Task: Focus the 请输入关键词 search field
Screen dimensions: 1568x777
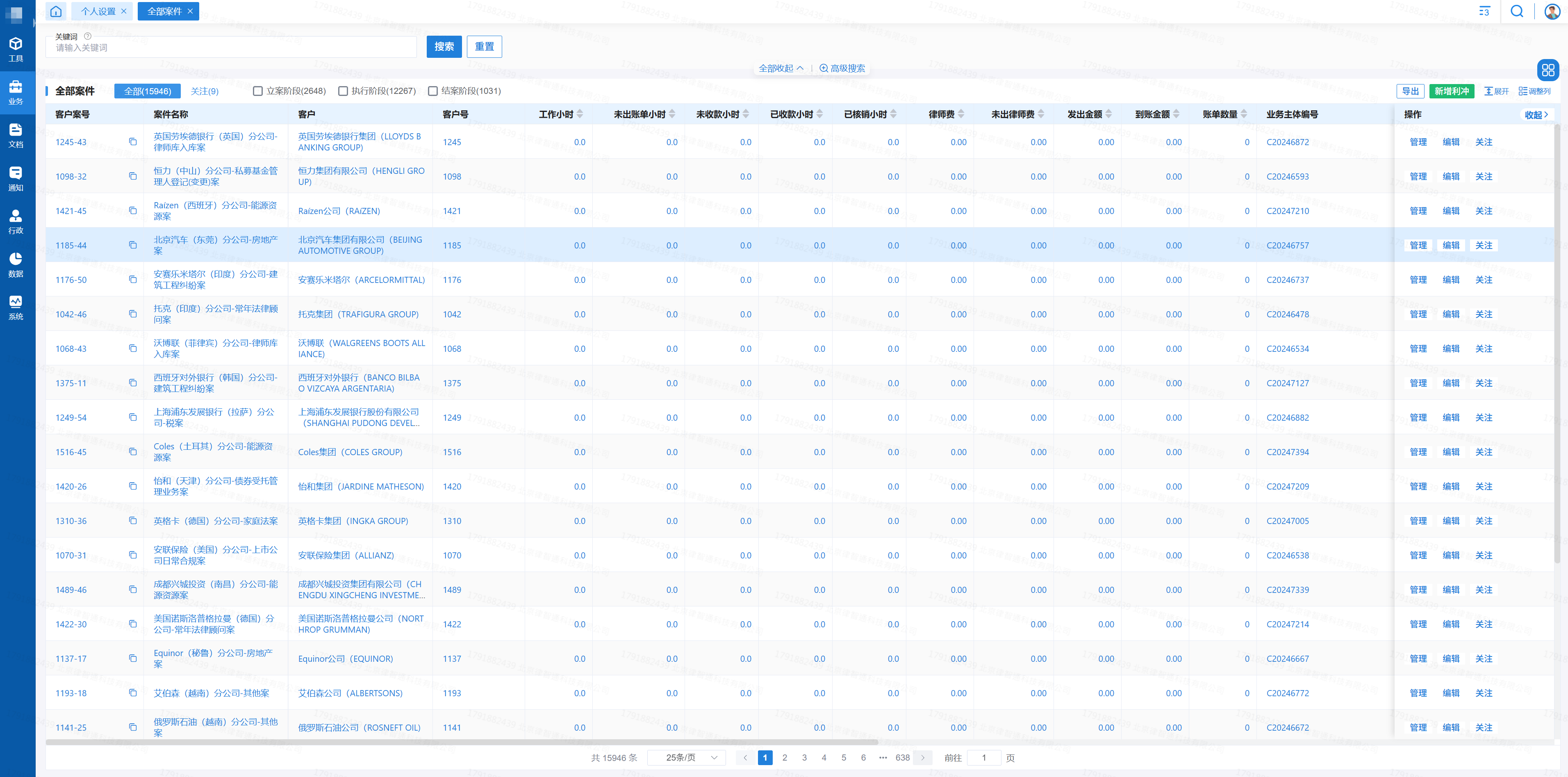Action: click(x=231, y=48)
